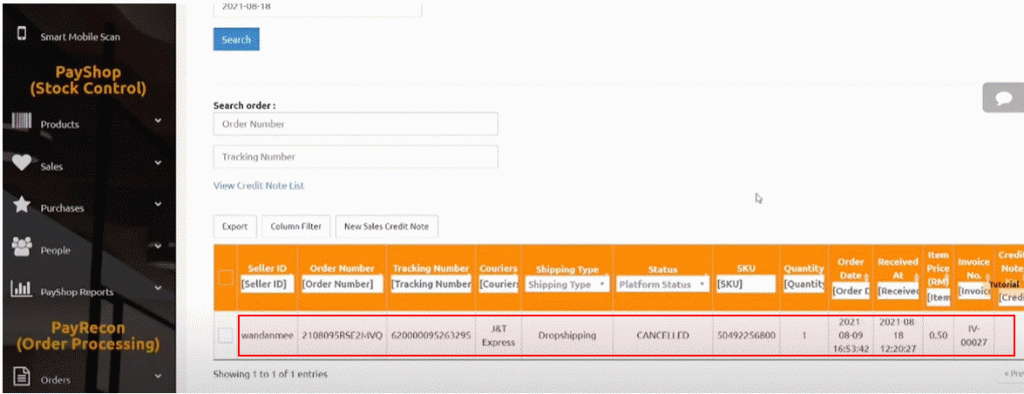Viewport: 1024px width, 394px height.
Task: Click invoice number IV-00027
Action: [x=974, y=335]
